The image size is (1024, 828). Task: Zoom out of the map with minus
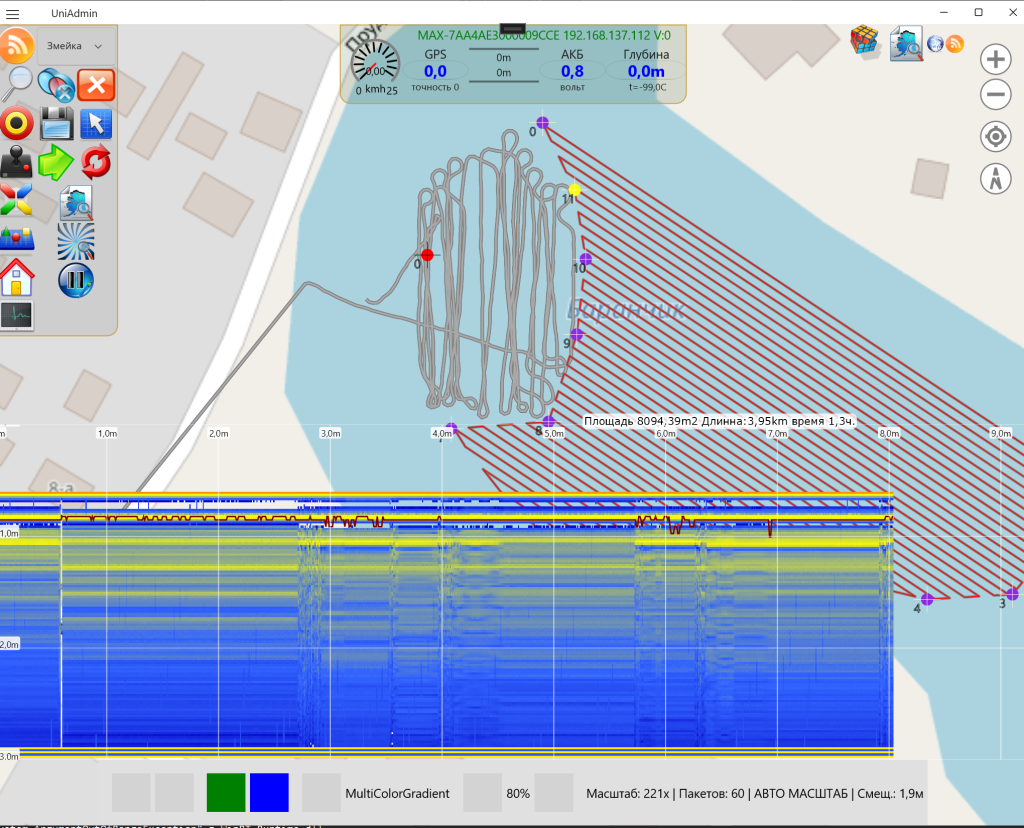pyautogui.click(x=996, y=96)
